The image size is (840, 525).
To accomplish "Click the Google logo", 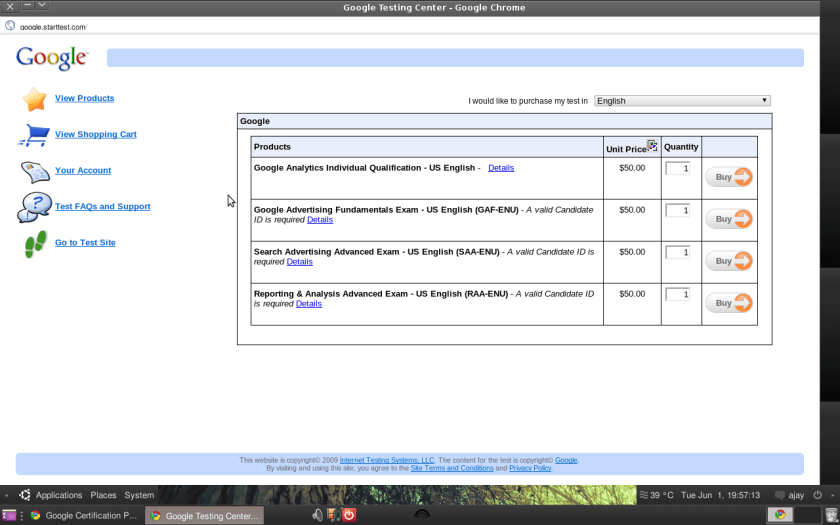I will click(x=52, y=58).
